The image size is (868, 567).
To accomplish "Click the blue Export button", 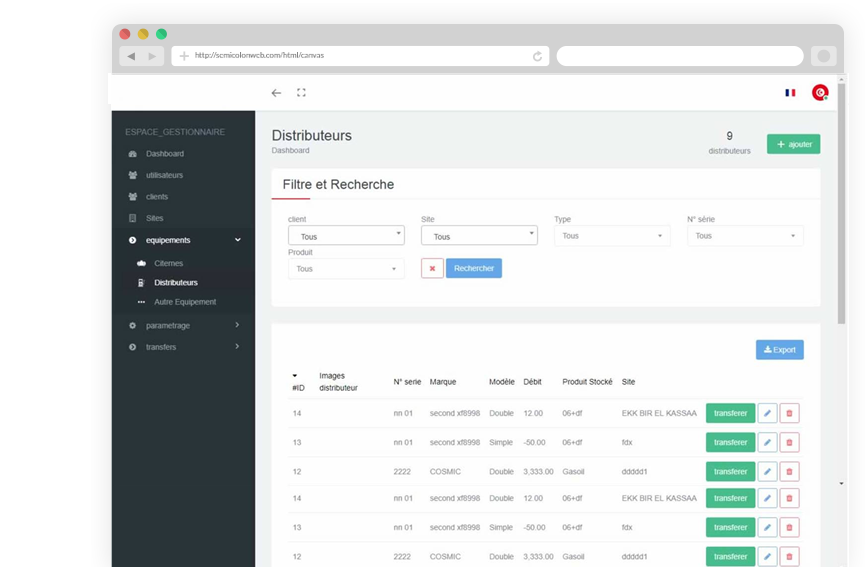I will pyautogui.click(x=779, y=350).
